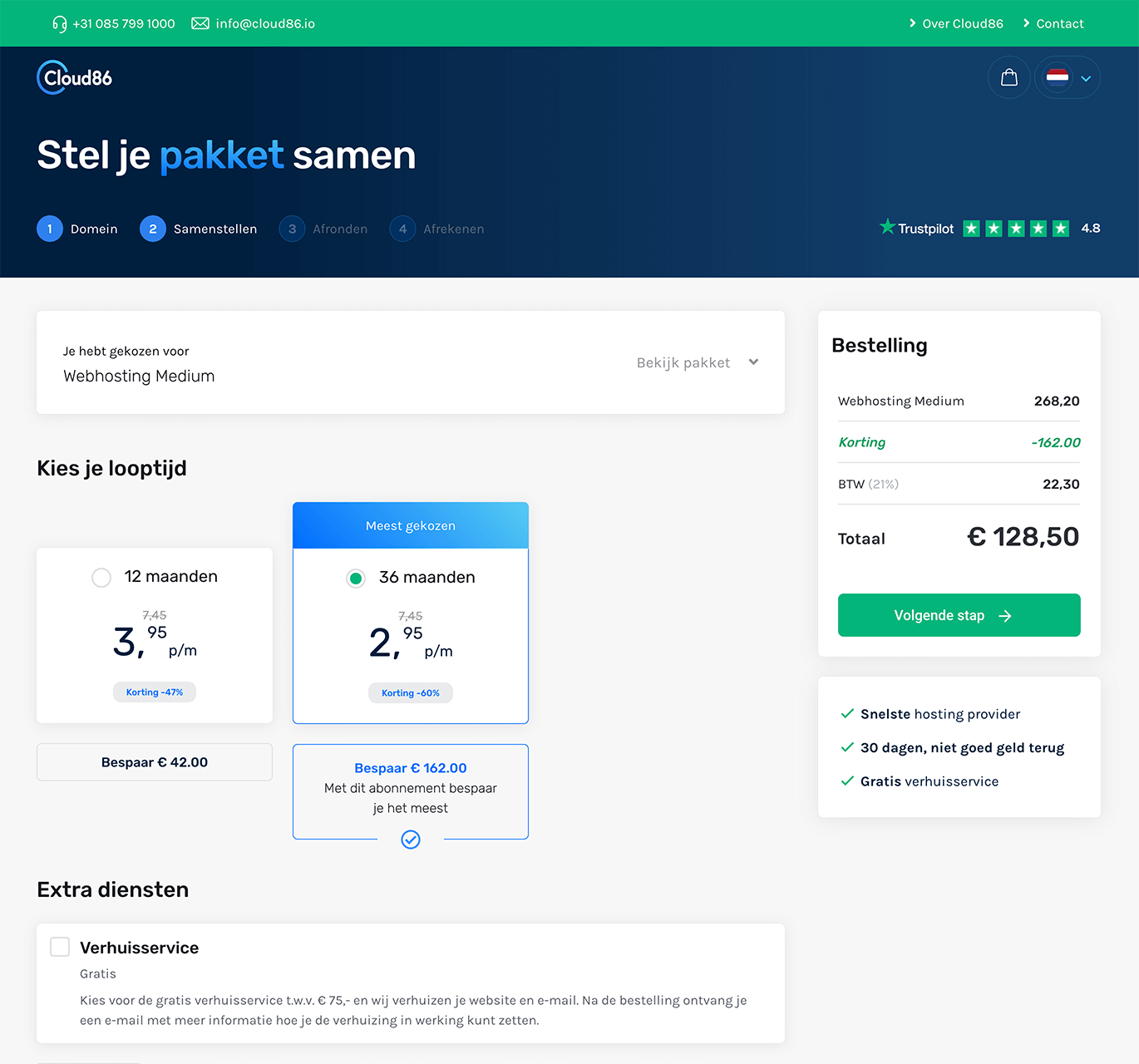The width and height of the screenshot is (1139, 1064).
Task: Click the Over Cloud86 link
Action: tap(962, 23)
